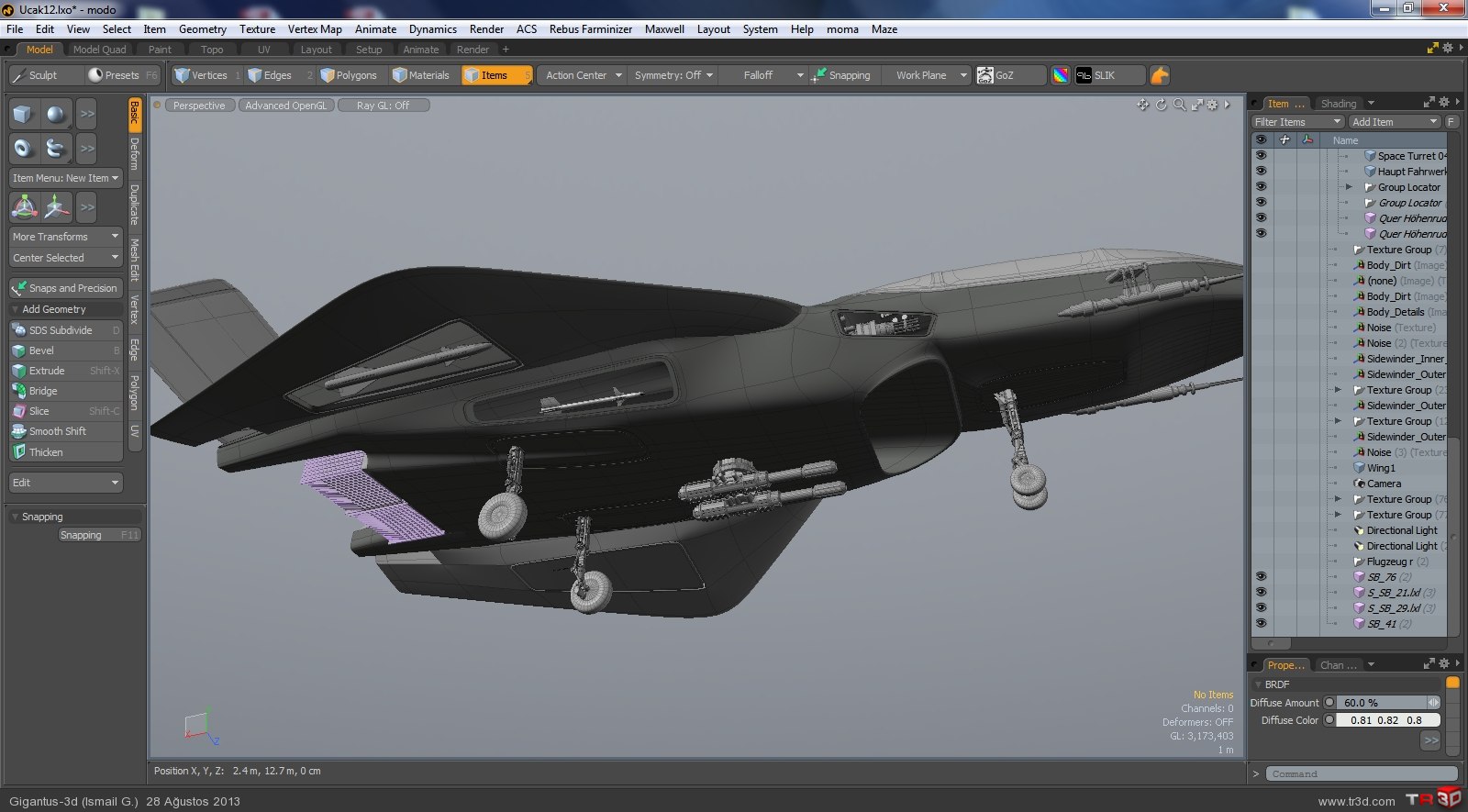Switch to the Shading panel tab

click(1339, 104)
